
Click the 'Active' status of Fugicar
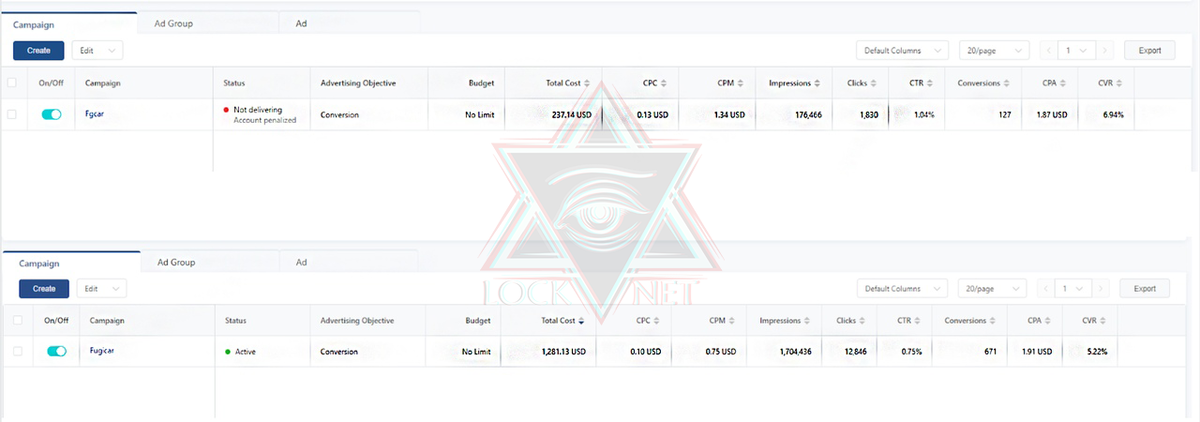[x=245, y=352]
